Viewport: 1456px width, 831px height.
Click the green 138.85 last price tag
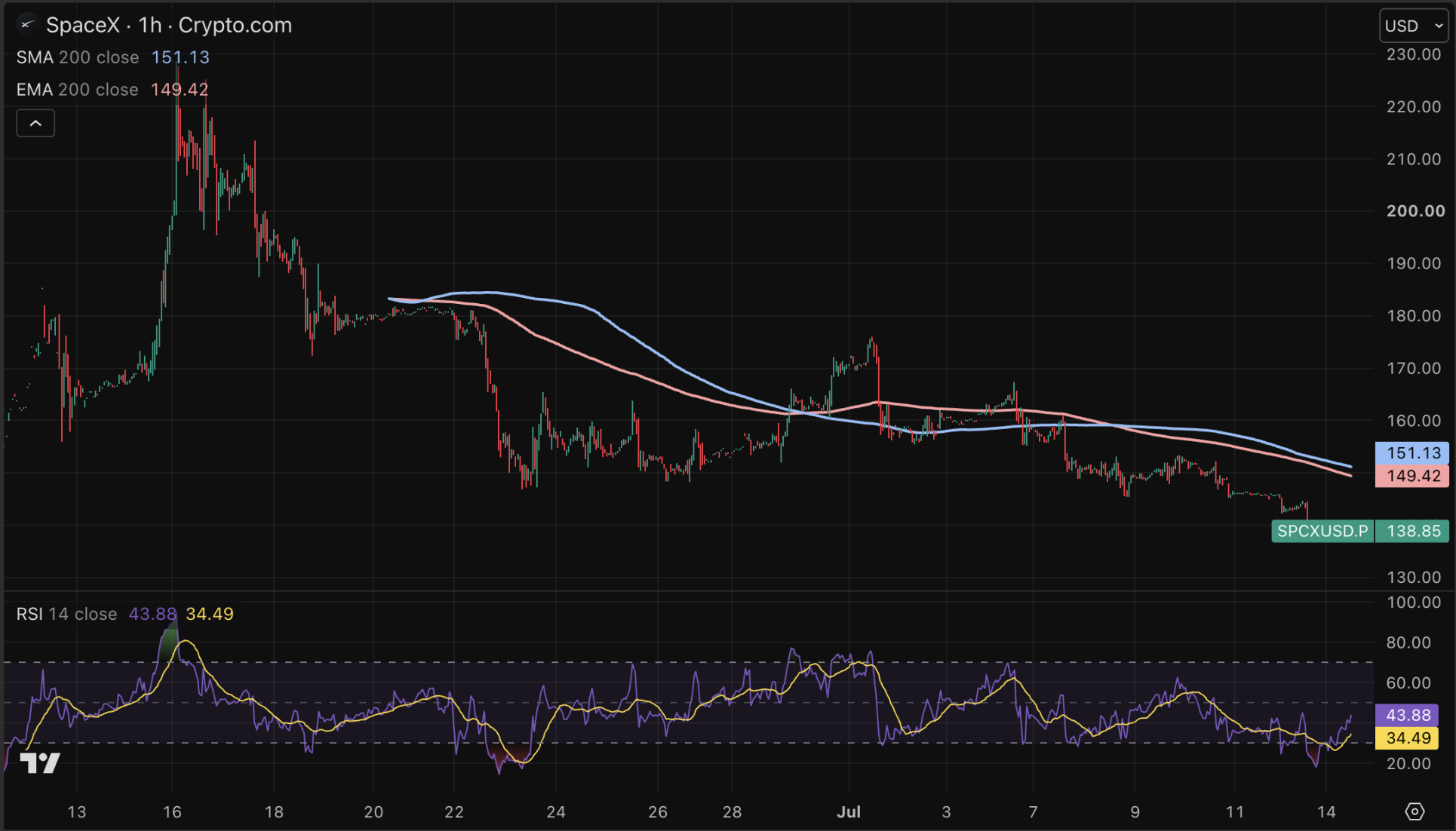[1412, 531]
